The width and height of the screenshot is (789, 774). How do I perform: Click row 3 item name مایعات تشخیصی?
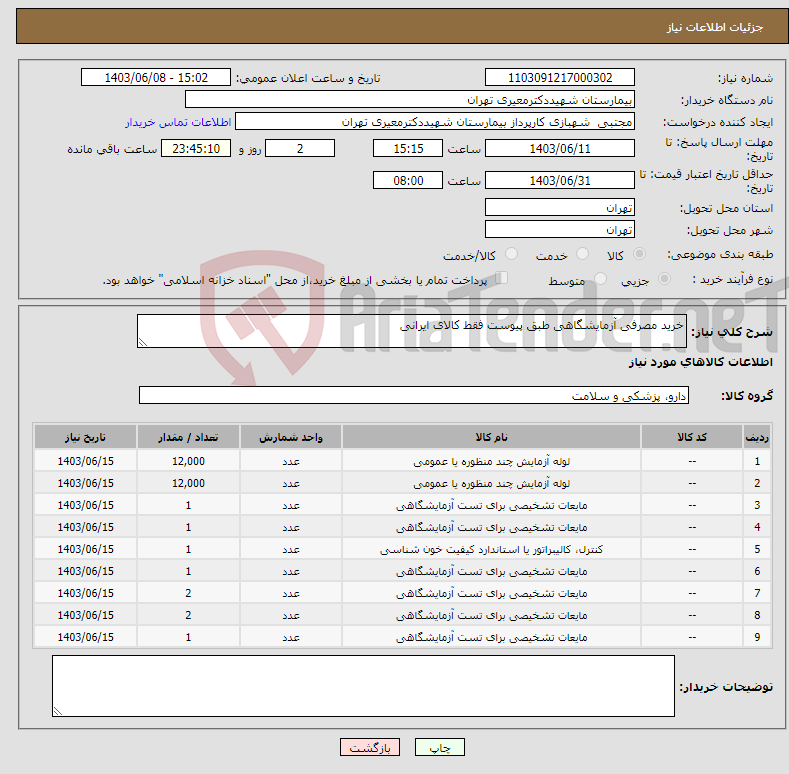click(x=491, y=505)
